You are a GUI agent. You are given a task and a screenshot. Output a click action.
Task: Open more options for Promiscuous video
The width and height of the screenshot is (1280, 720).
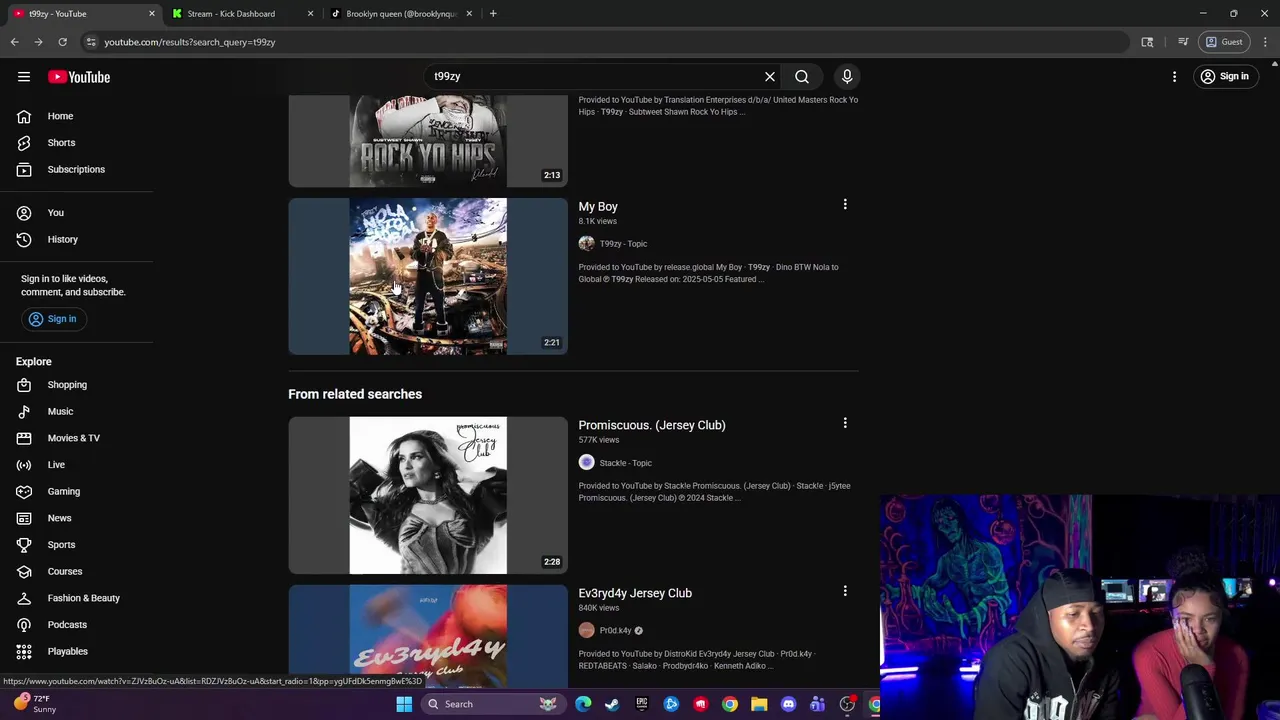(x=845, y=424)
